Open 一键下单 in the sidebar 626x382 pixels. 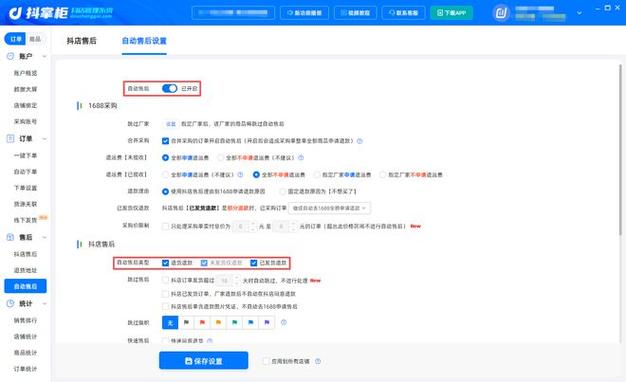point(25,155)
